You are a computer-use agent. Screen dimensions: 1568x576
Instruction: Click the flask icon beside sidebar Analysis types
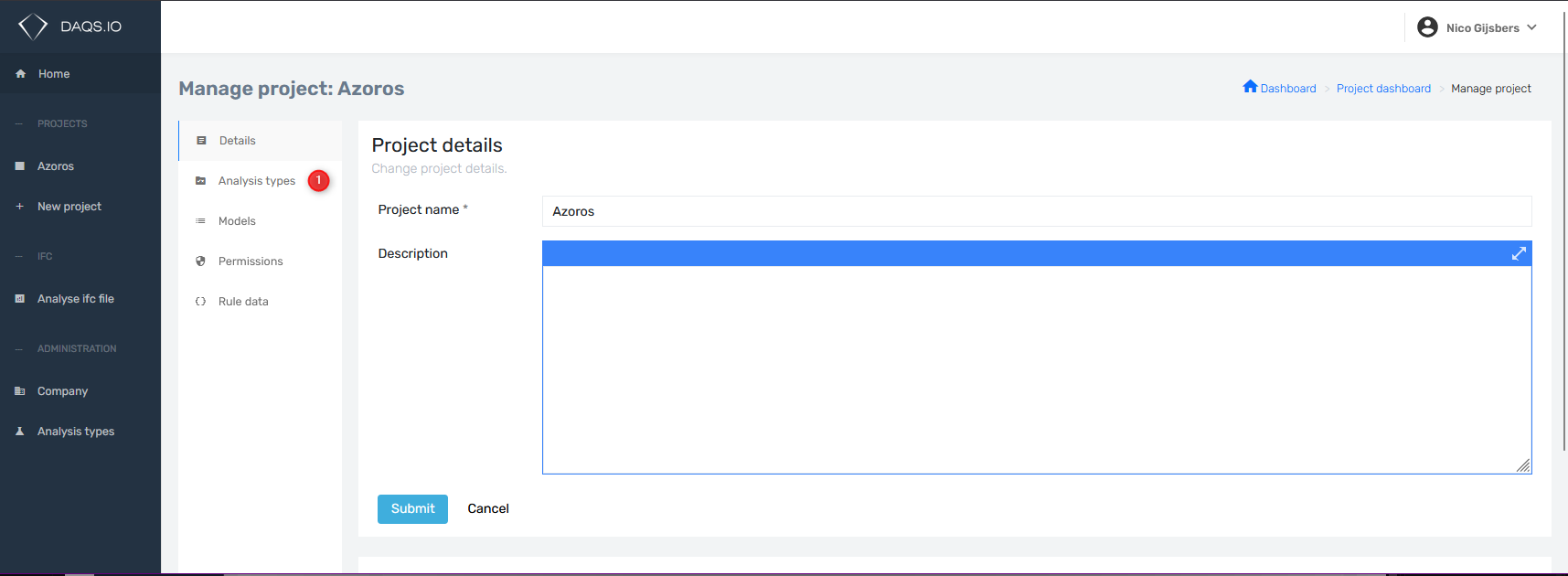(x=19, y=432)
